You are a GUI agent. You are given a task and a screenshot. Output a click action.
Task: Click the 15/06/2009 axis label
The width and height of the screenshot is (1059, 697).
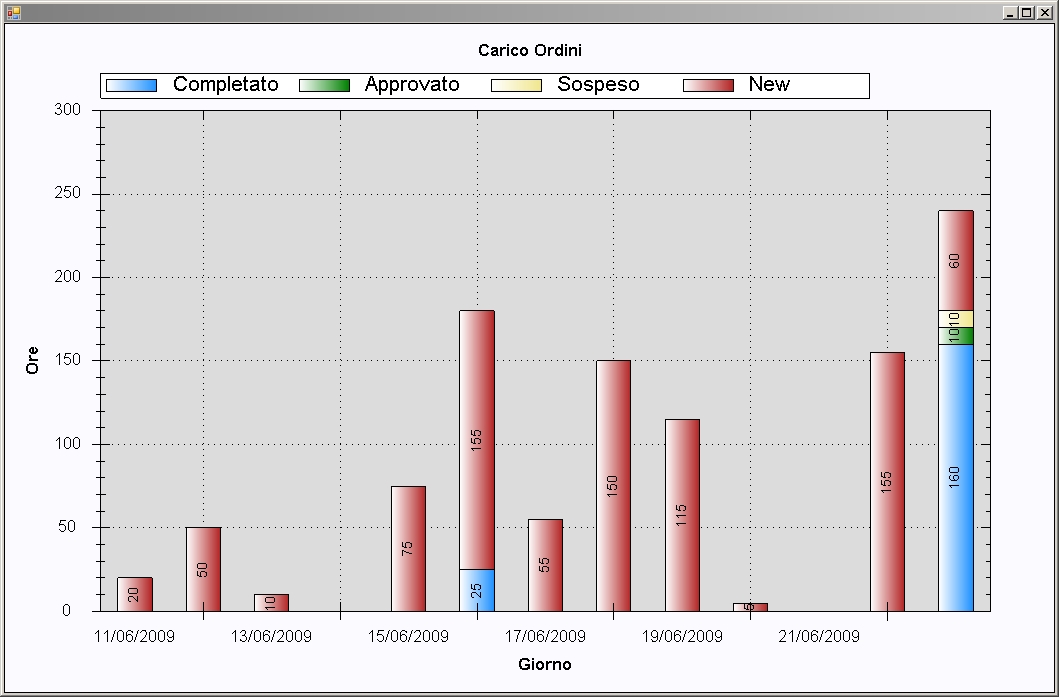tap(409, 637)
